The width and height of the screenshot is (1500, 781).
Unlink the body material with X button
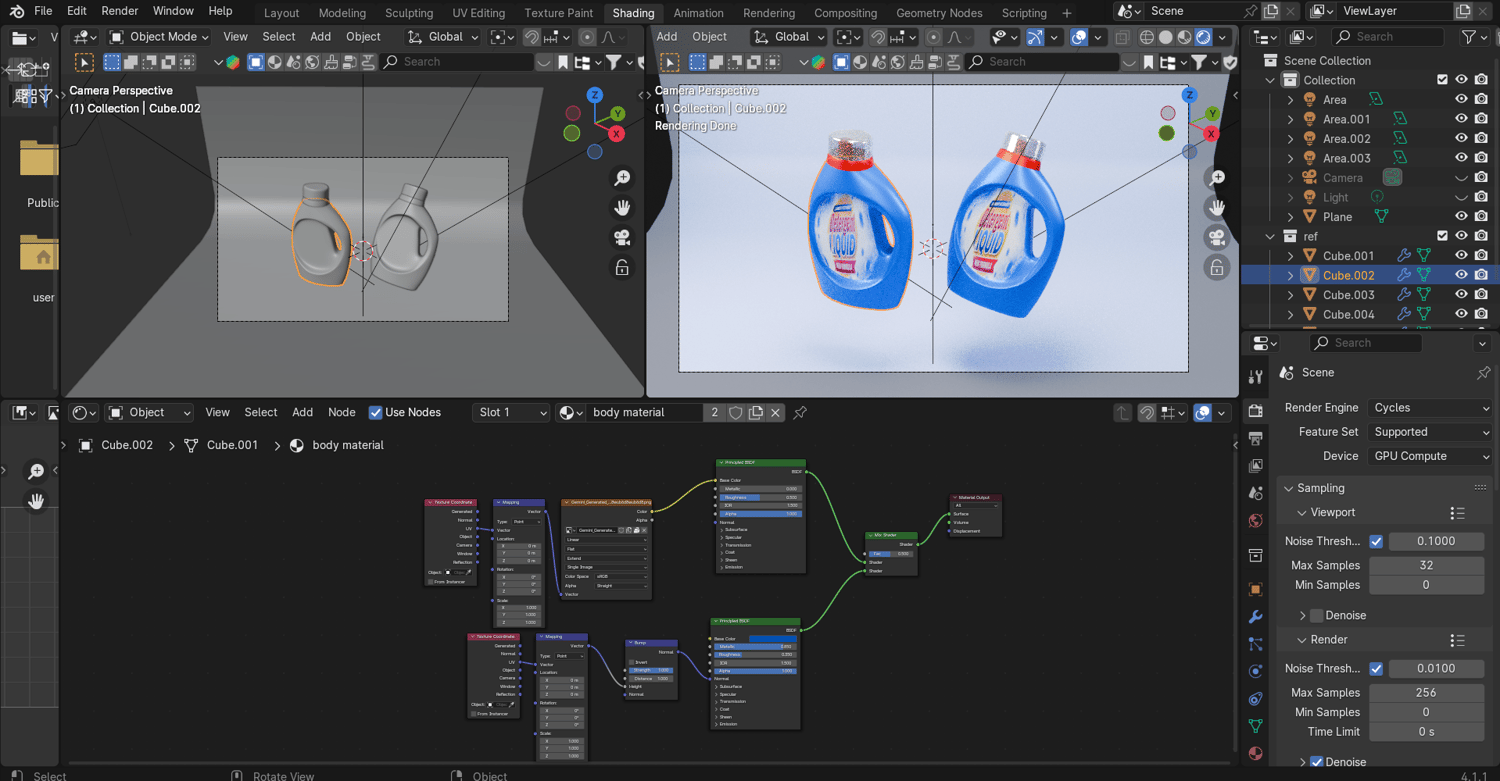pyautogui.click(x=775, y=412)
